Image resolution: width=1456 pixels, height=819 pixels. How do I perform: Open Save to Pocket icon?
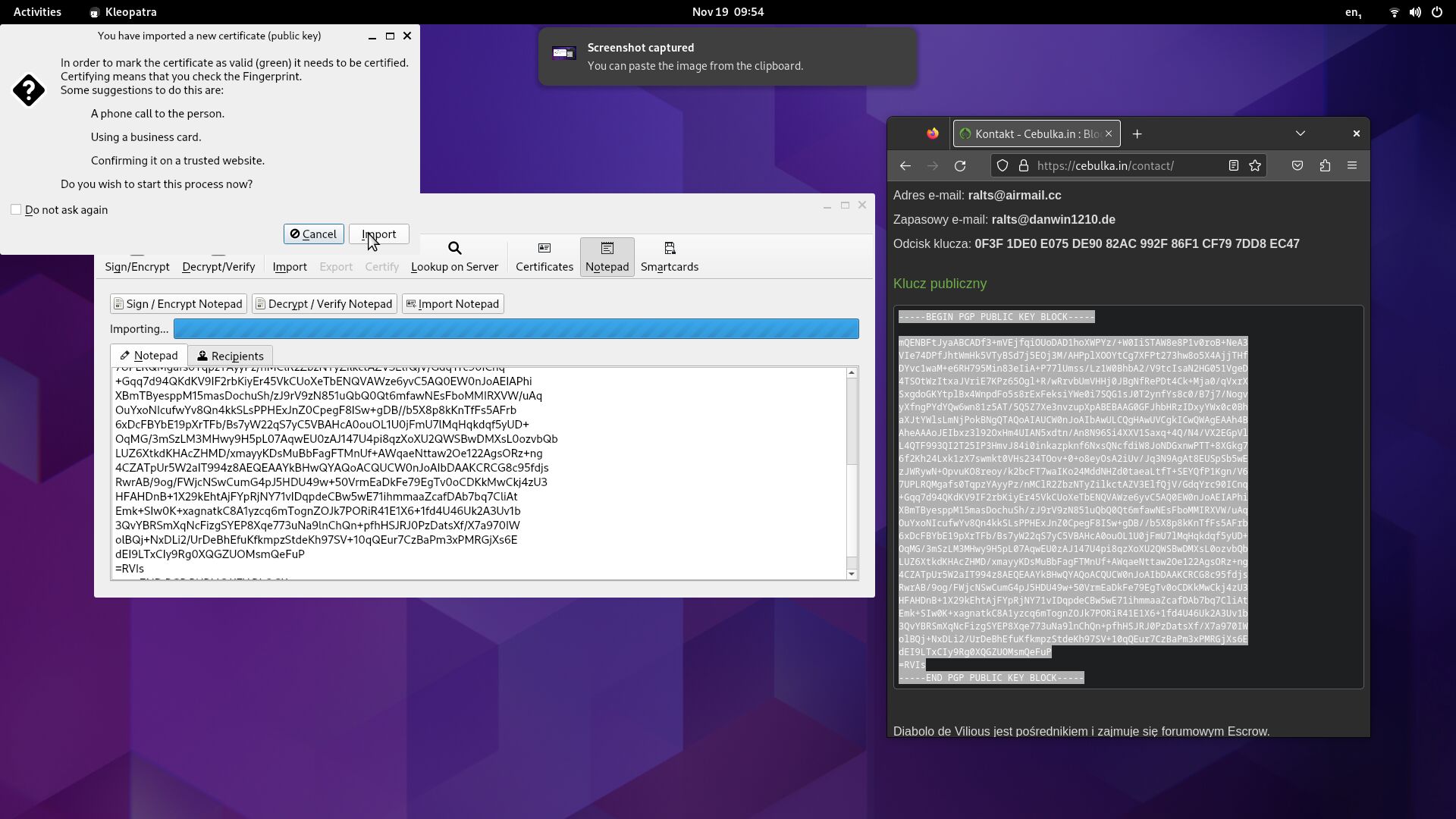coord(1298,166)
